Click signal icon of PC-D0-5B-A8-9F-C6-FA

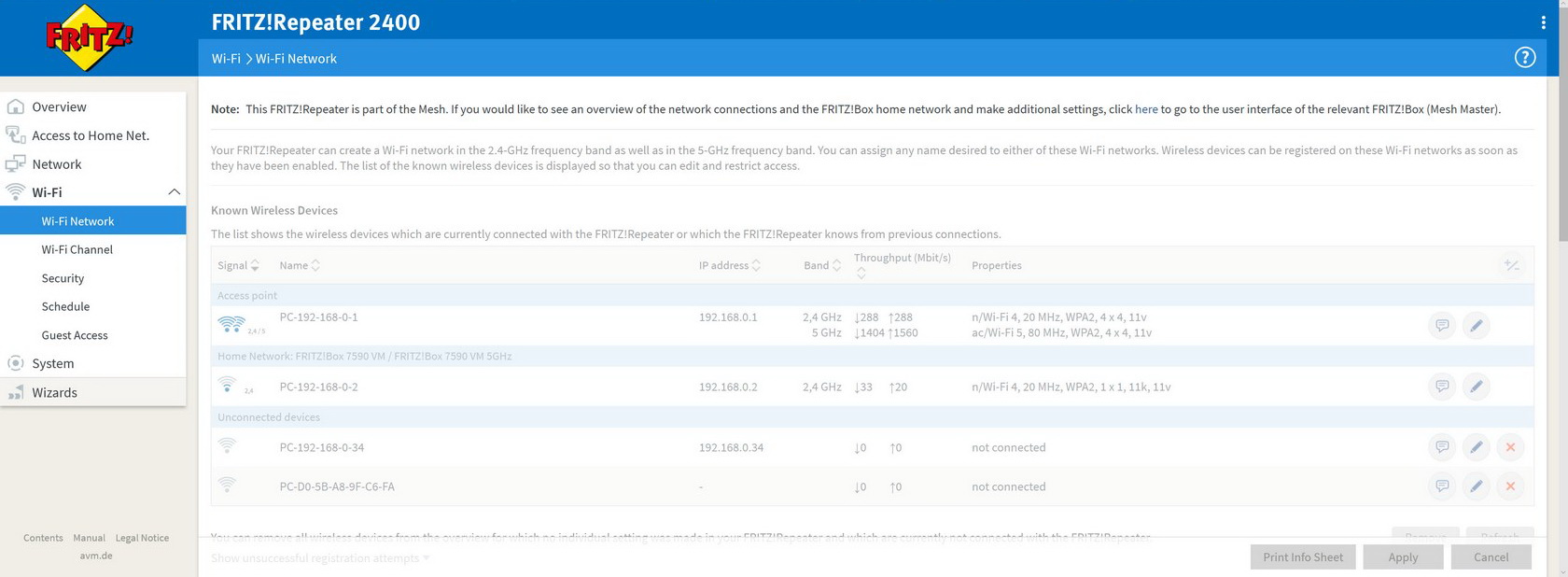(227, 485)
